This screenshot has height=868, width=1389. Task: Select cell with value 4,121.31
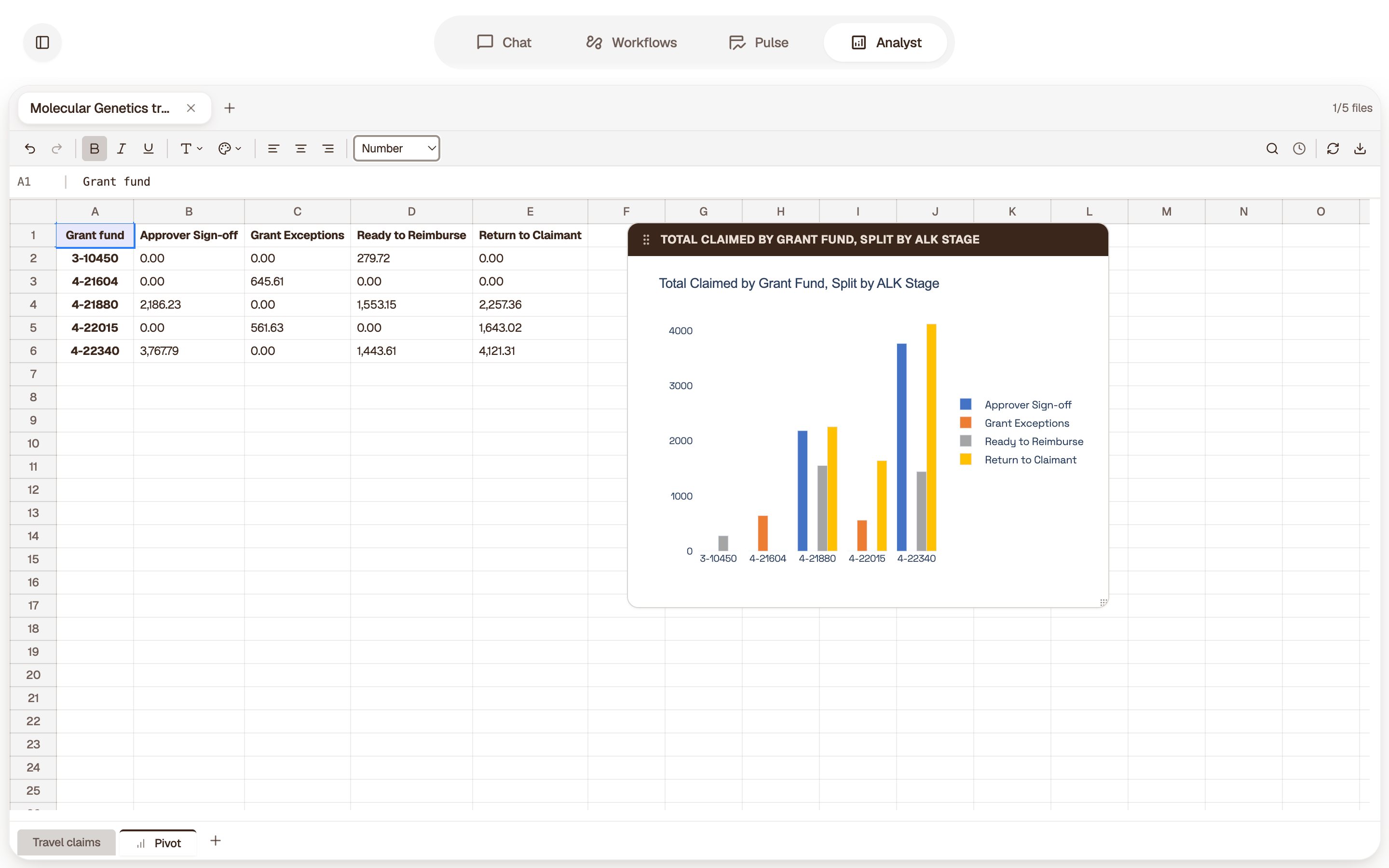click(x=530, y=351)
